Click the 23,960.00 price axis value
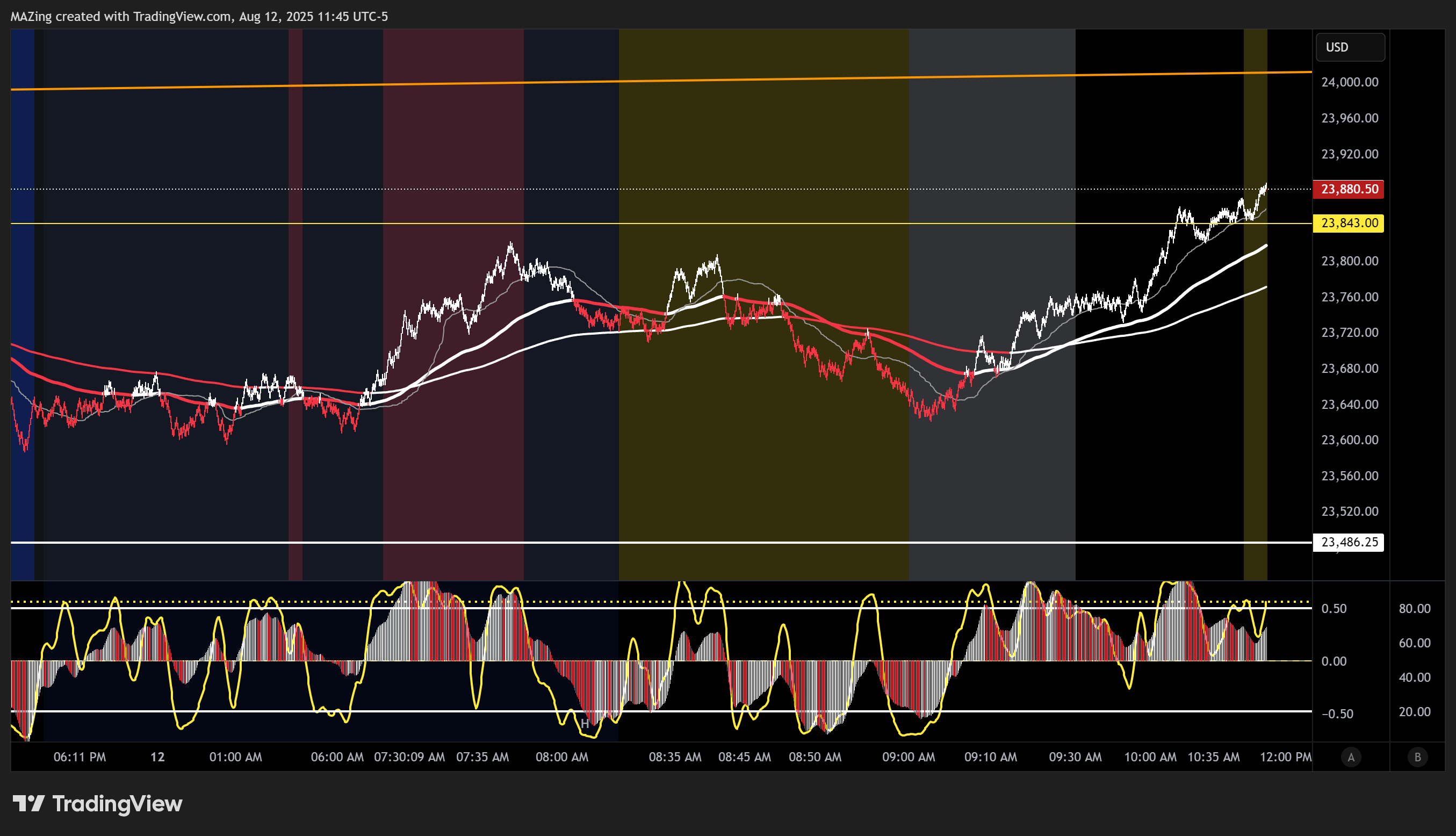 1349,118
